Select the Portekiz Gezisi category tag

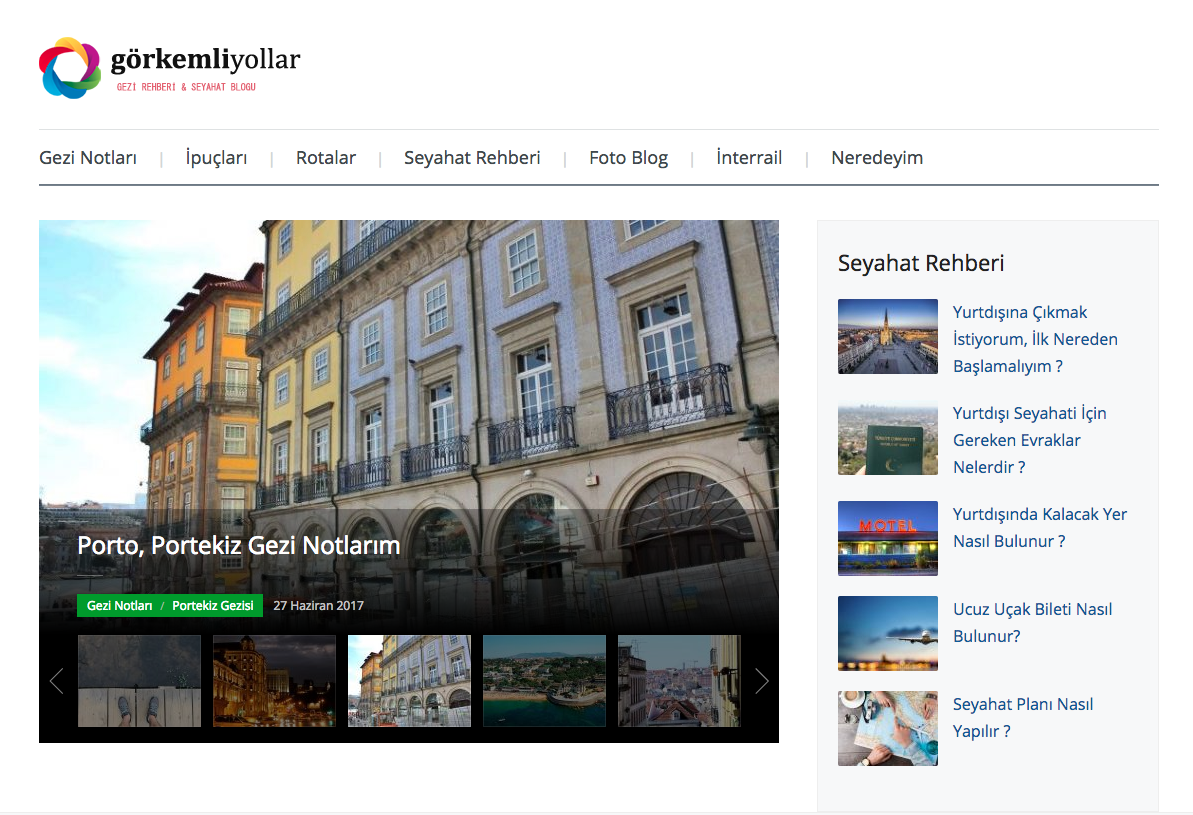point(213,605)
